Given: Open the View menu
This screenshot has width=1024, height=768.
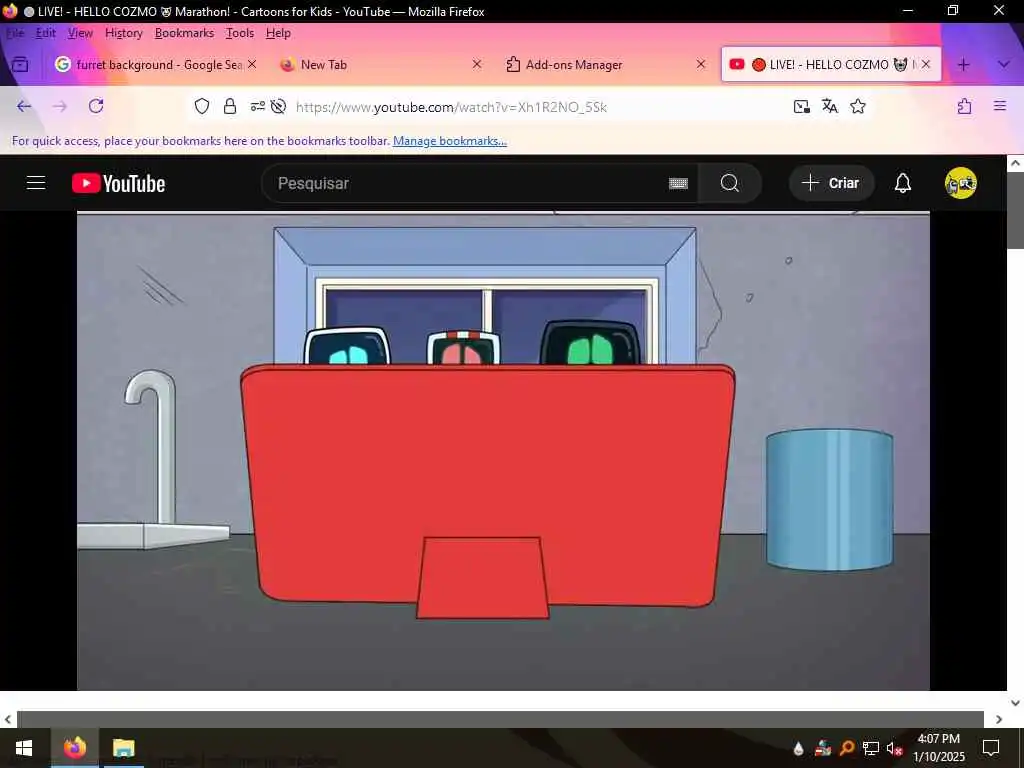Looking at the screenshot, I should pos(80,33).
